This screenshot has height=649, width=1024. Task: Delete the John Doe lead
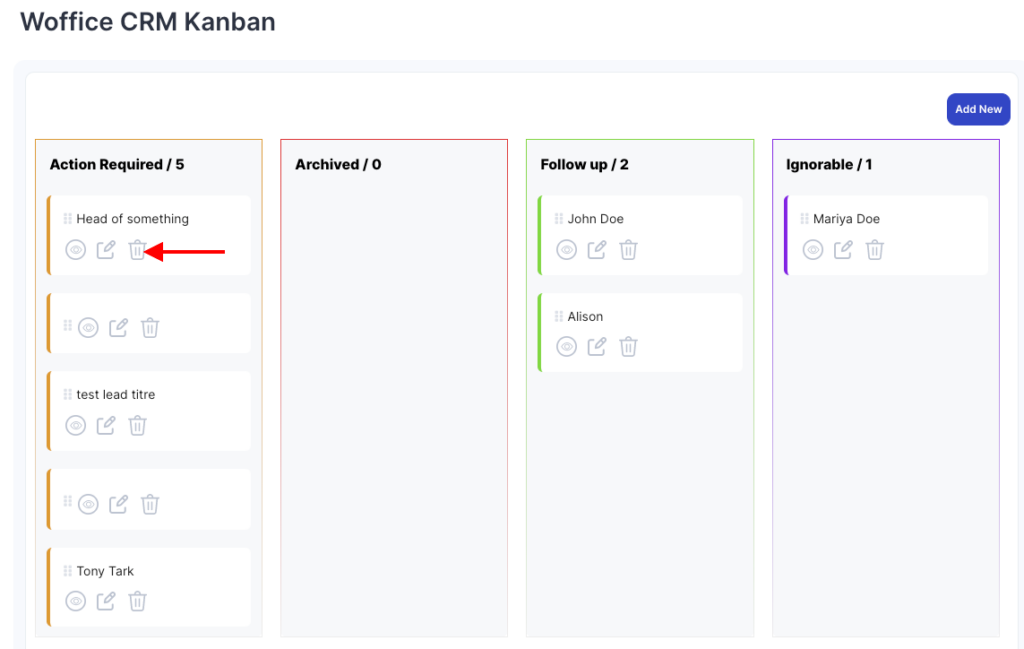(629, 250)
